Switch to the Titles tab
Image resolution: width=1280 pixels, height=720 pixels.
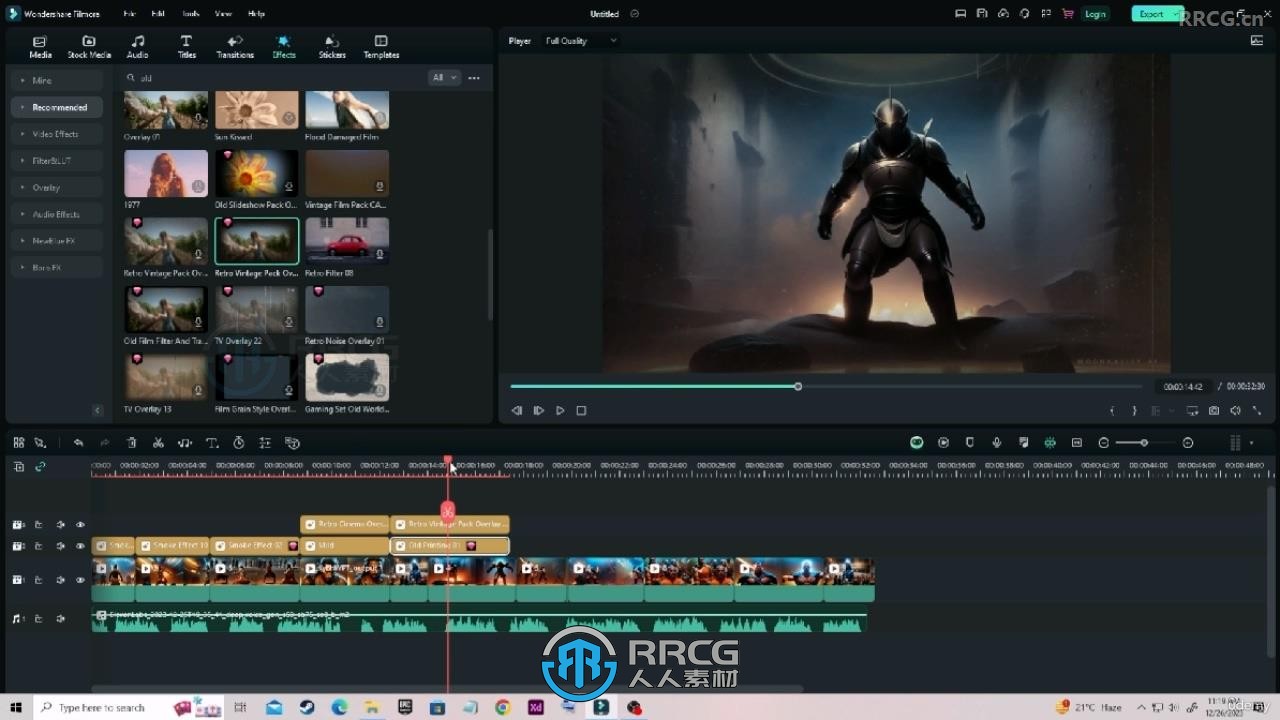(x=186, y=47)
